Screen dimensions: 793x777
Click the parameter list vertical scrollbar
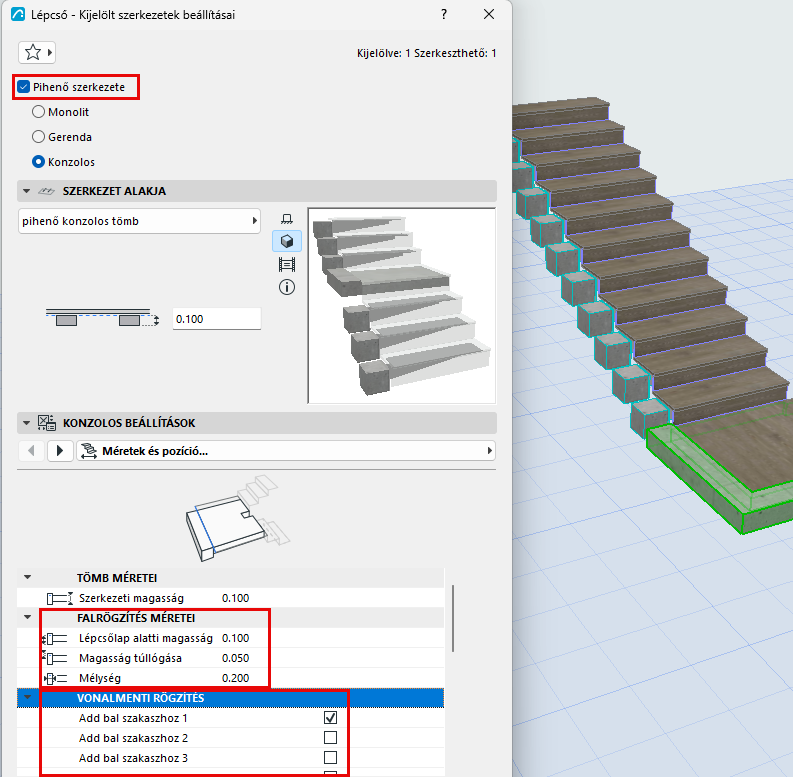453,618
